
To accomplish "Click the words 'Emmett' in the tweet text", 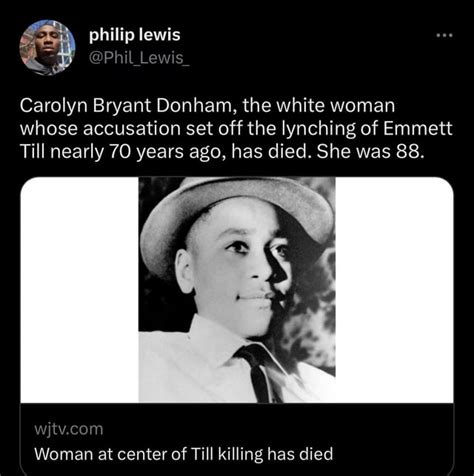I will click(x=418, y=128).
